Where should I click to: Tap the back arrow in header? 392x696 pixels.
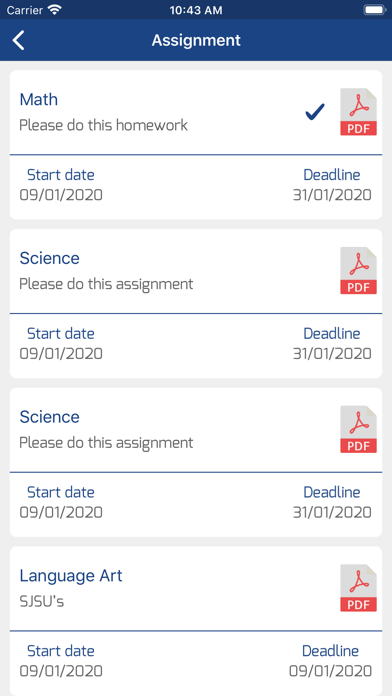pos(19,40)
